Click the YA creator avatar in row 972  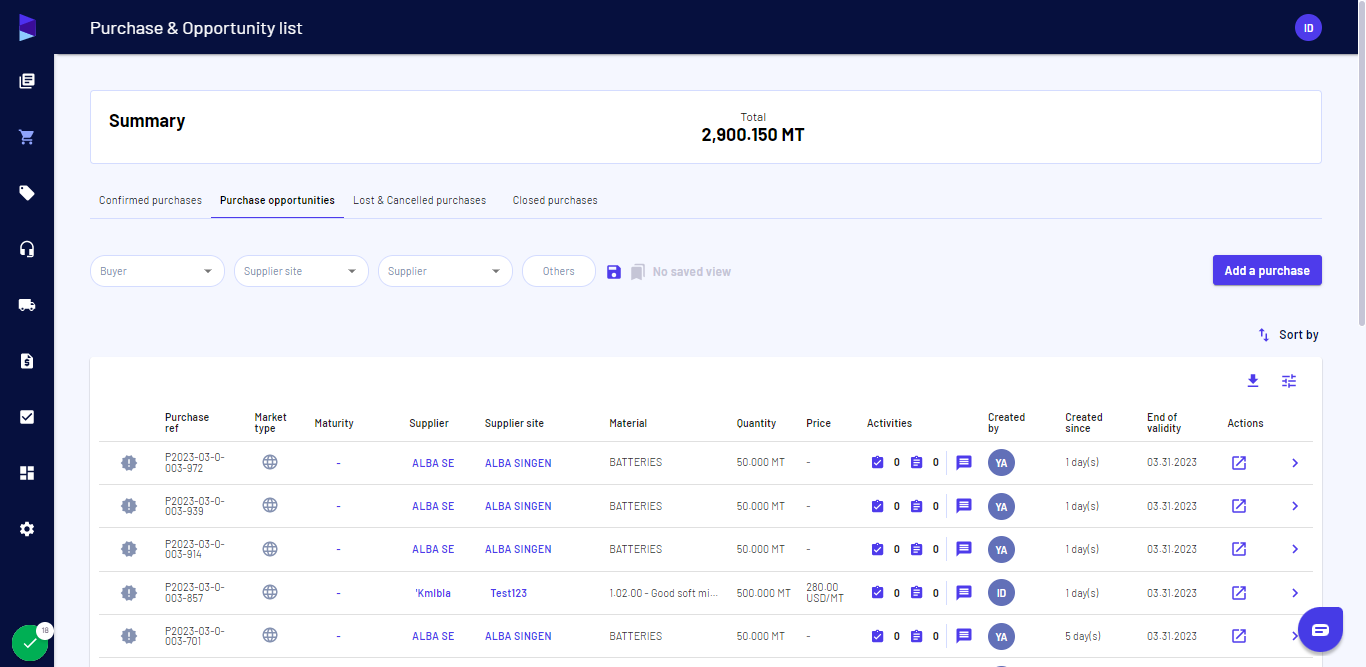pos(1001,463)
